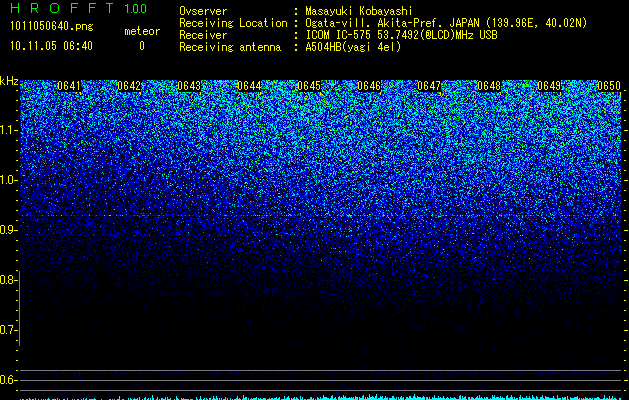Click the meteor count value 0
629x400 pixels.
pyautogui.click(x=142, y=46)
